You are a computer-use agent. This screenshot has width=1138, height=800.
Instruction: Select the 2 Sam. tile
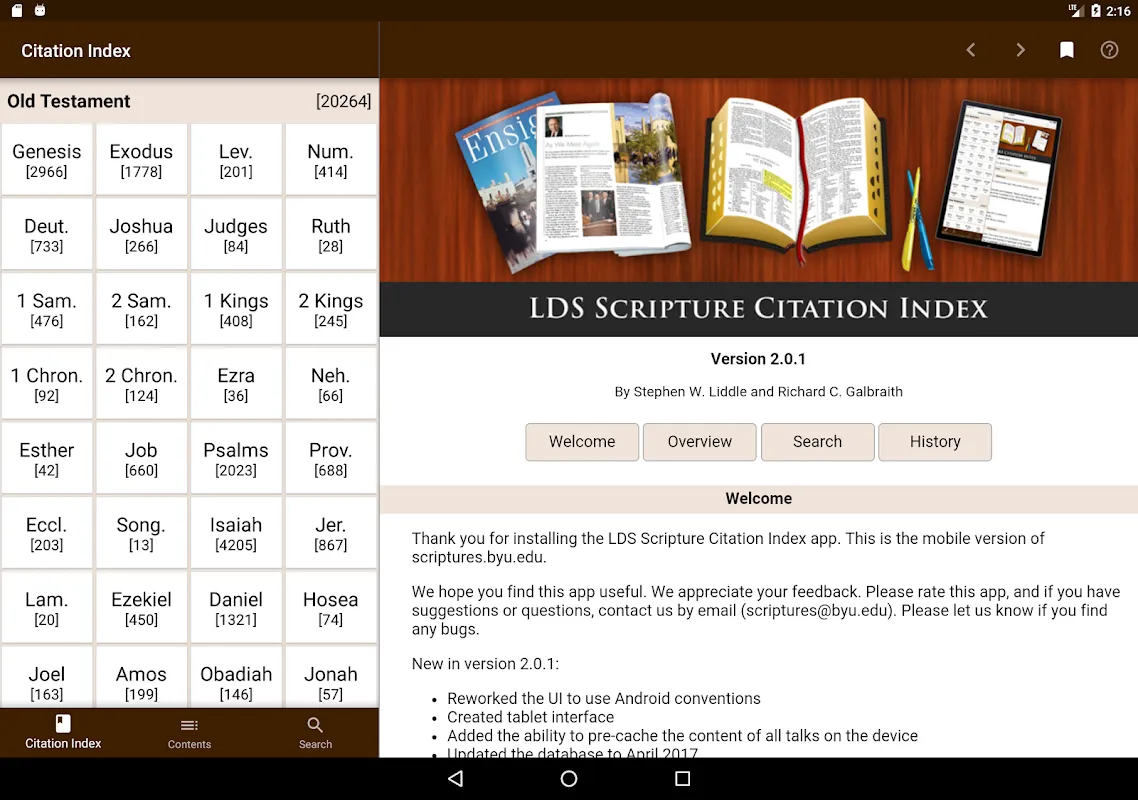tap(142, 309)
